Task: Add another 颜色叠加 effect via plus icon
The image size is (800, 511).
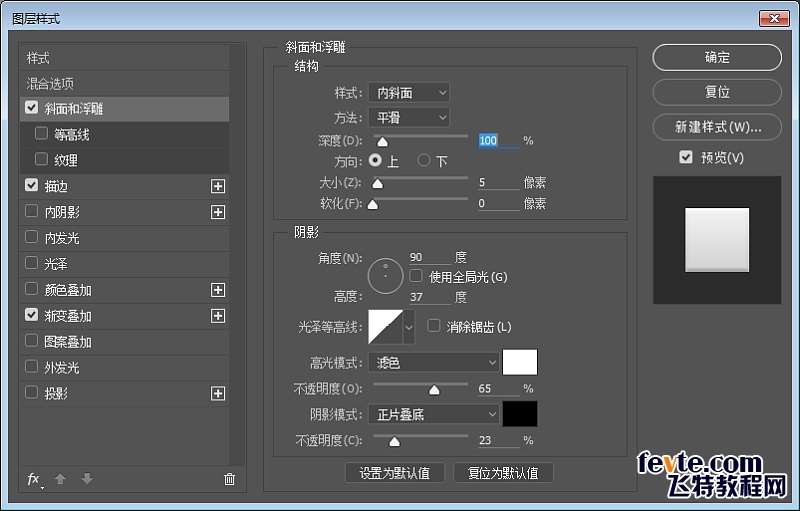Action: click(x=218, y=290)
